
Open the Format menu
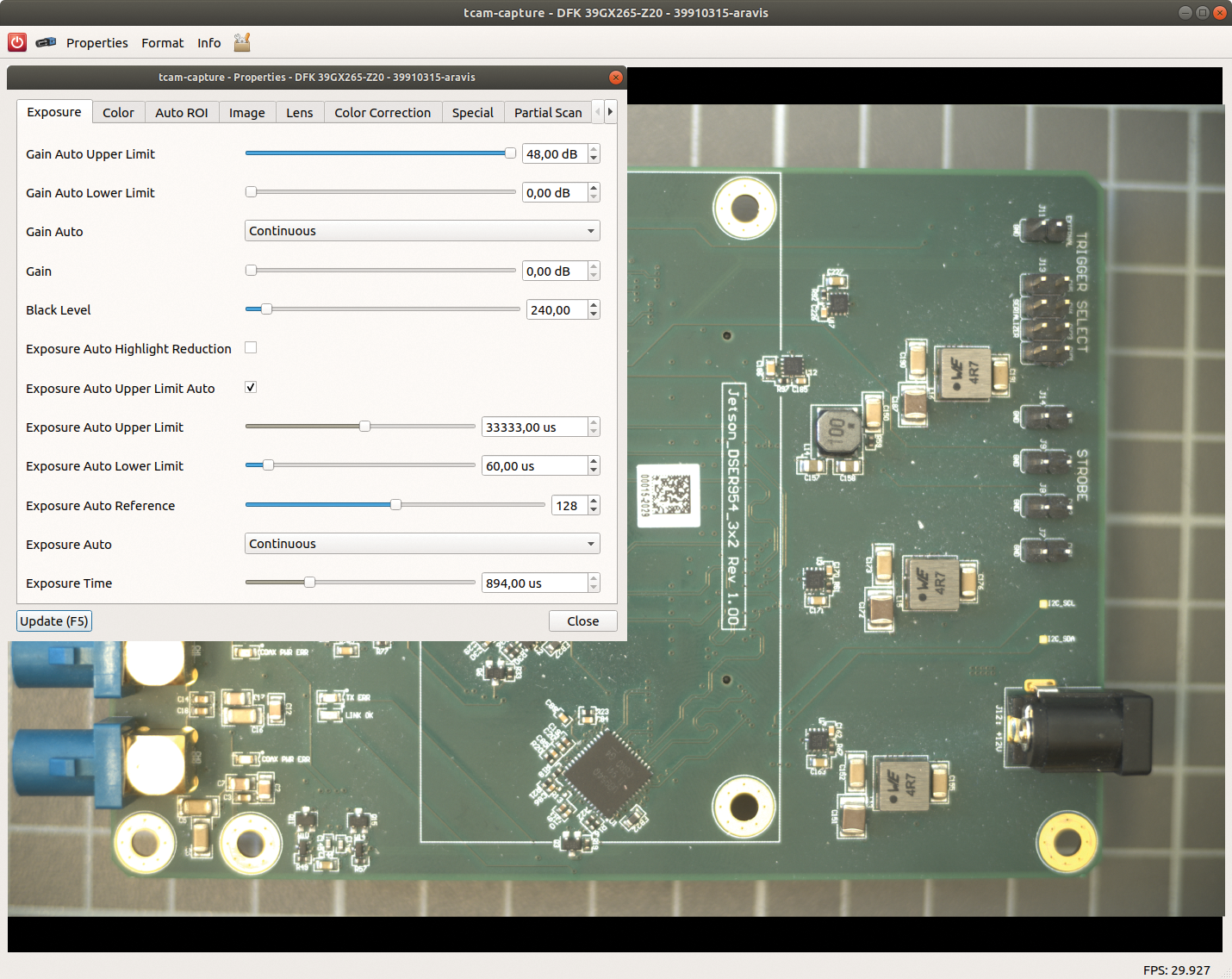point(162,43)
